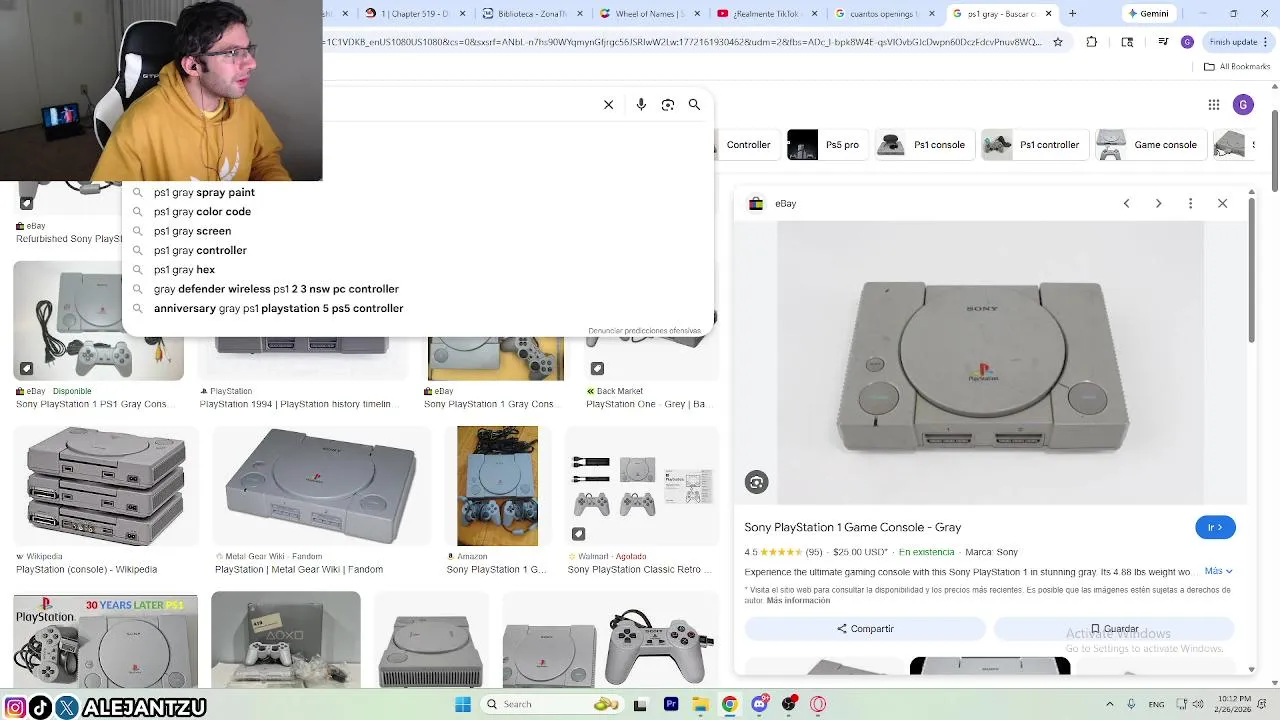Click the large gray PlayStation preview image
This screenshot has width=1280, height=720.
tap(990, 363)
